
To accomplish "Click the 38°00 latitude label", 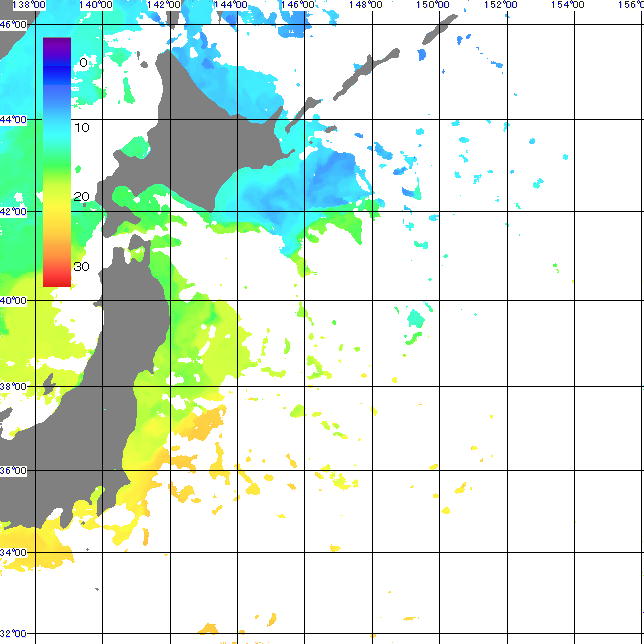I will (x=12, y=387).
